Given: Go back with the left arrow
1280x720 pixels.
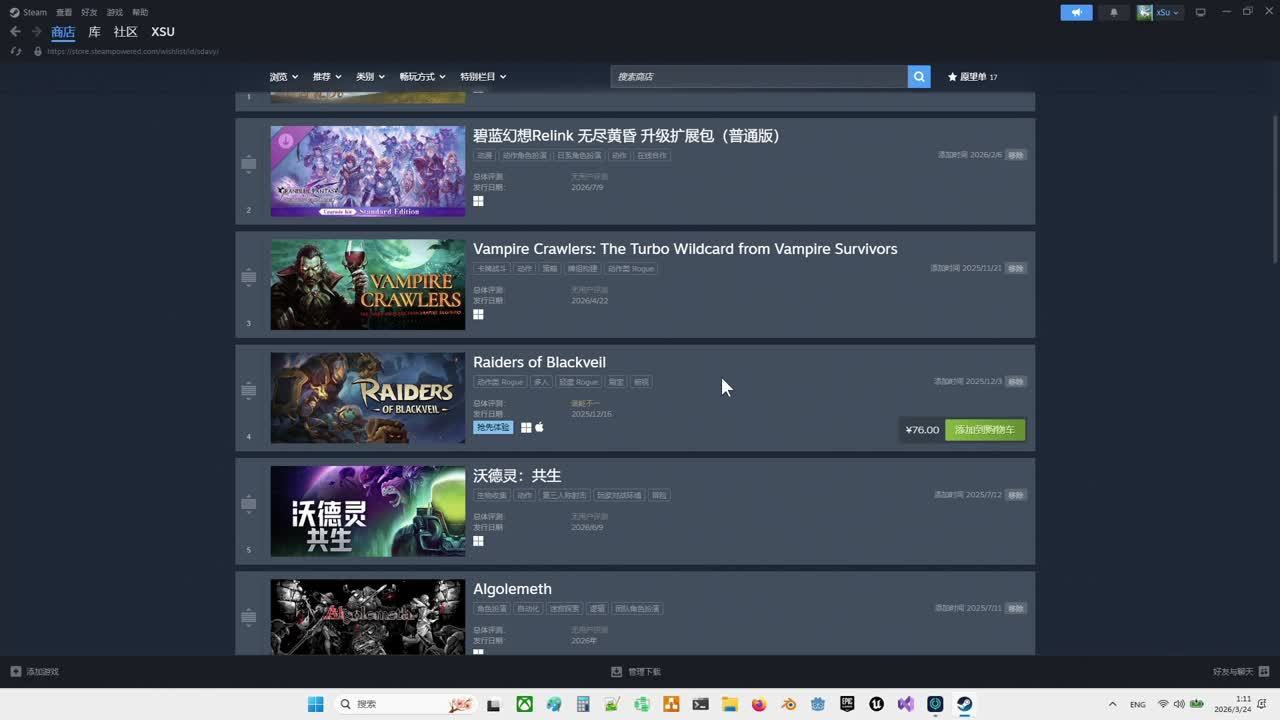Looking at the screenshot, I should click(15, 32).
